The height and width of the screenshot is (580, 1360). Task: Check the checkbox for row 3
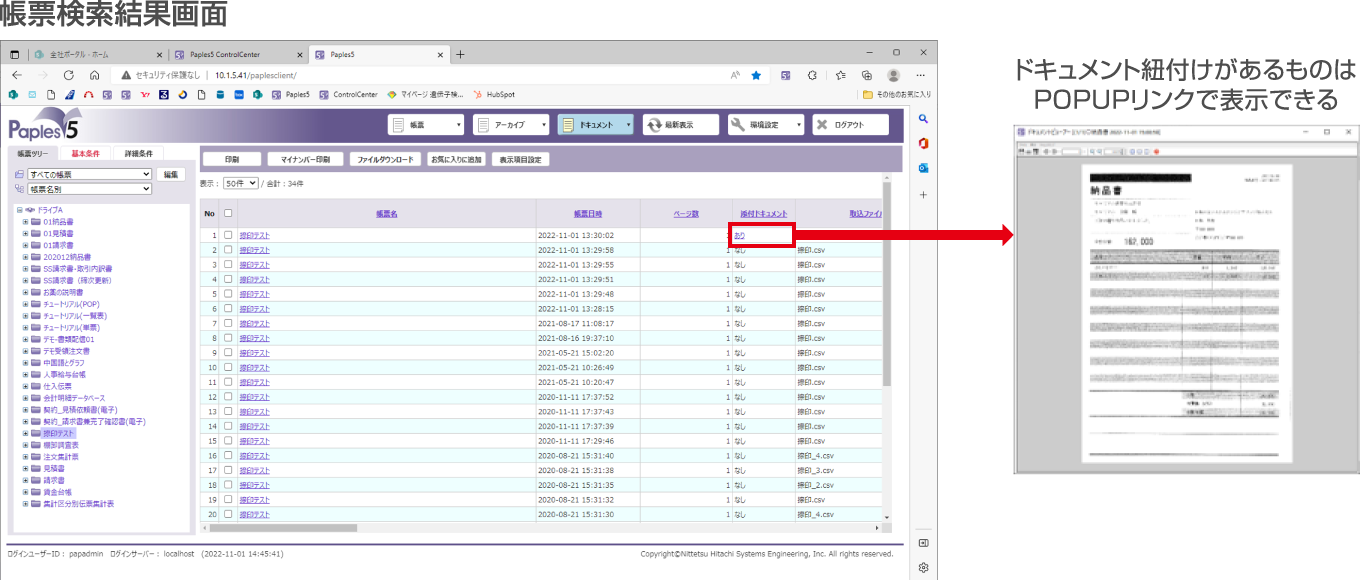229,265
